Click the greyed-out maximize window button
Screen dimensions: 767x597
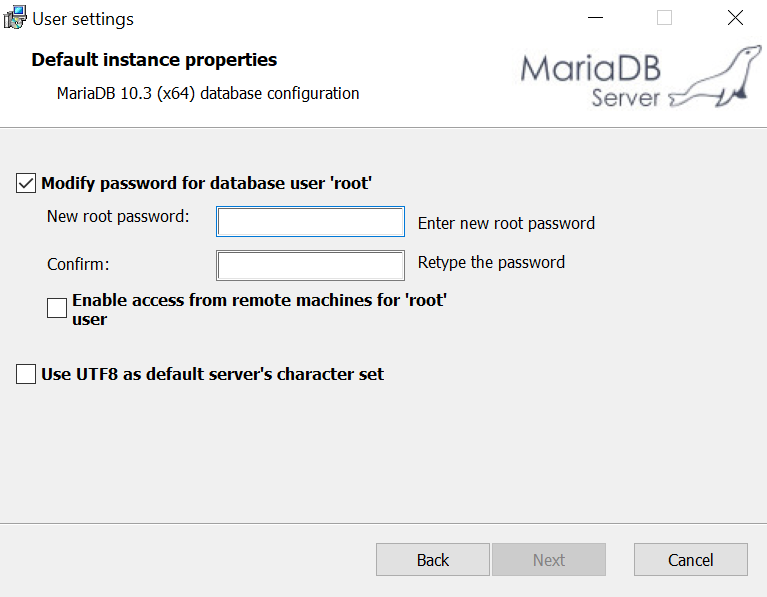coord(664,18)
